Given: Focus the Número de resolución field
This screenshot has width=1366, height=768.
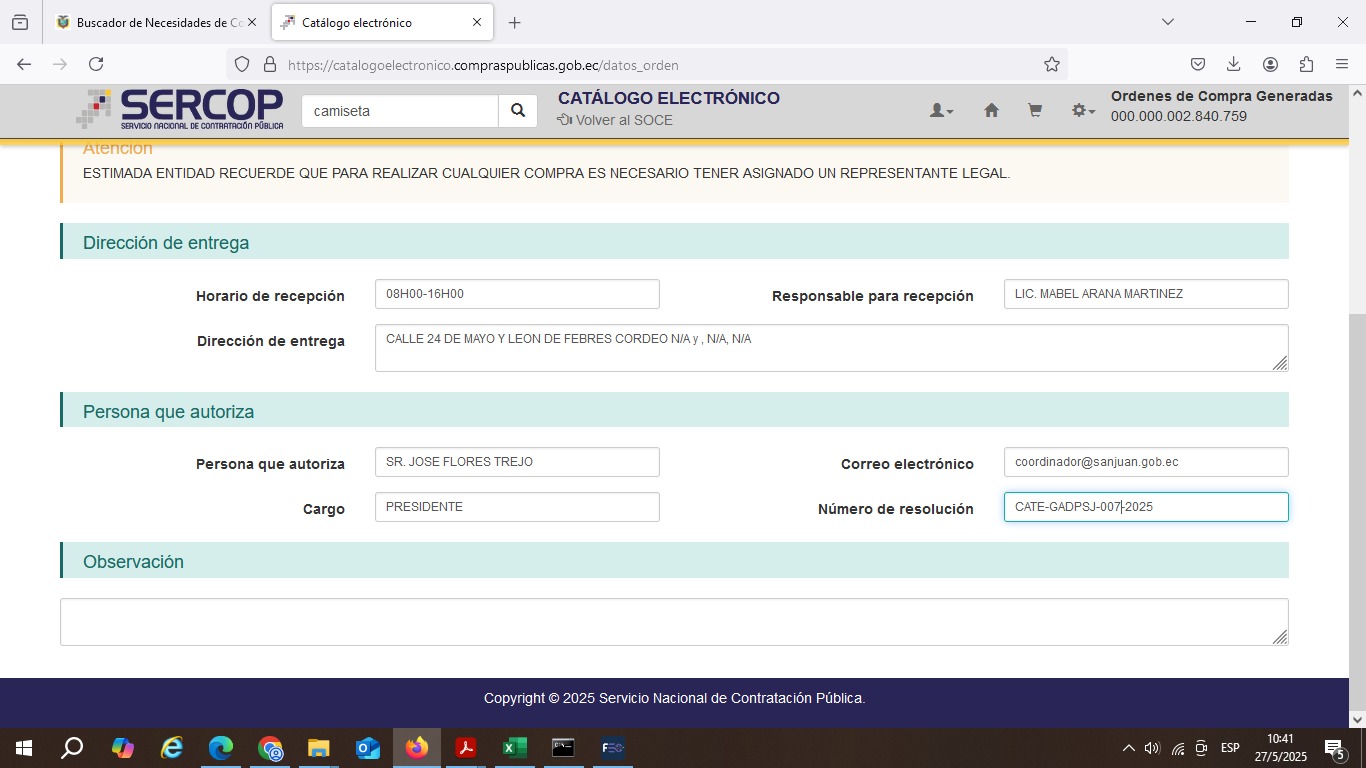Looking at the screenshot, I should 1145,507.
